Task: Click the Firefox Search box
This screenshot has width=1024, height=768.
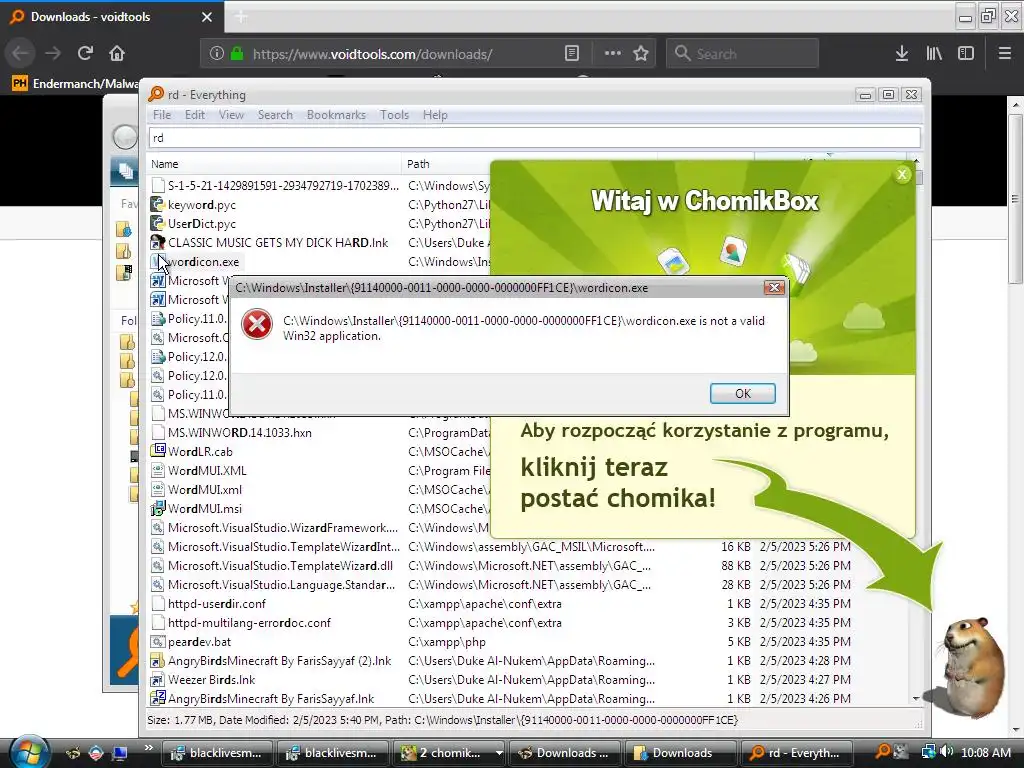Action: pos(742,53)
